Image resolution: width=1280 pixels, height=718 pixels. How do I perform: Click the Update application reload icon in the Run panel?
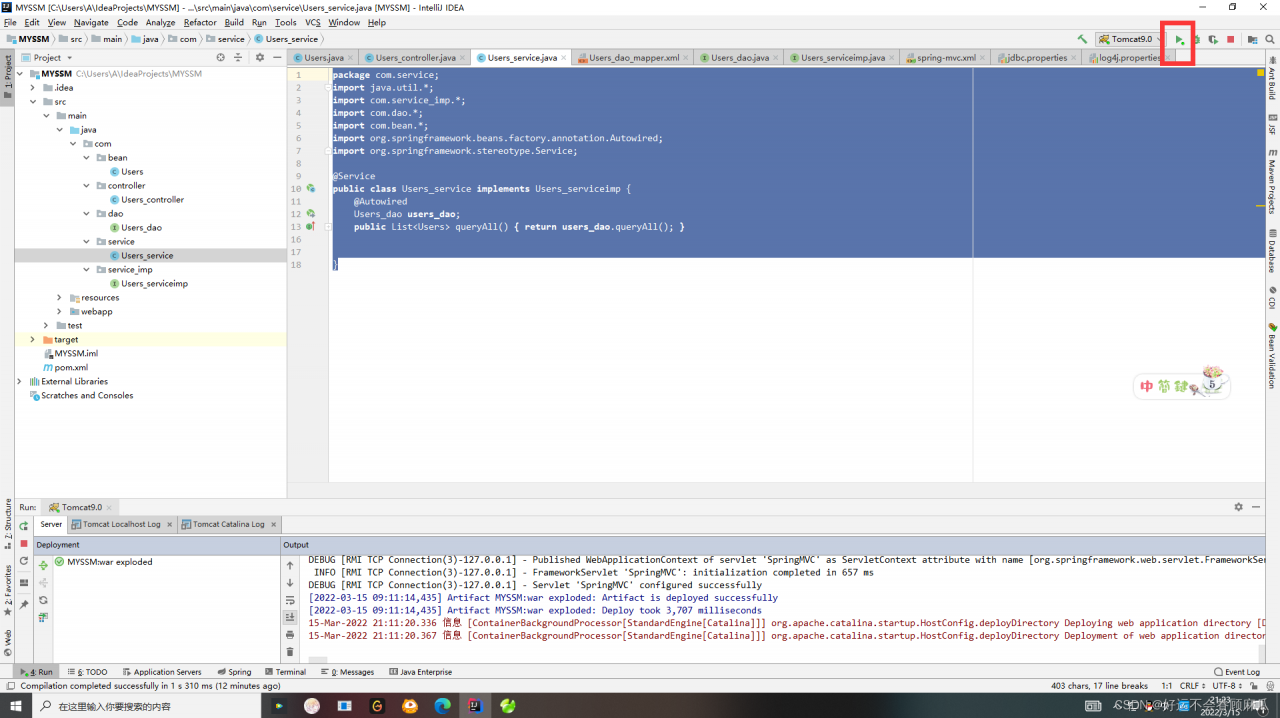click(24, 562)
